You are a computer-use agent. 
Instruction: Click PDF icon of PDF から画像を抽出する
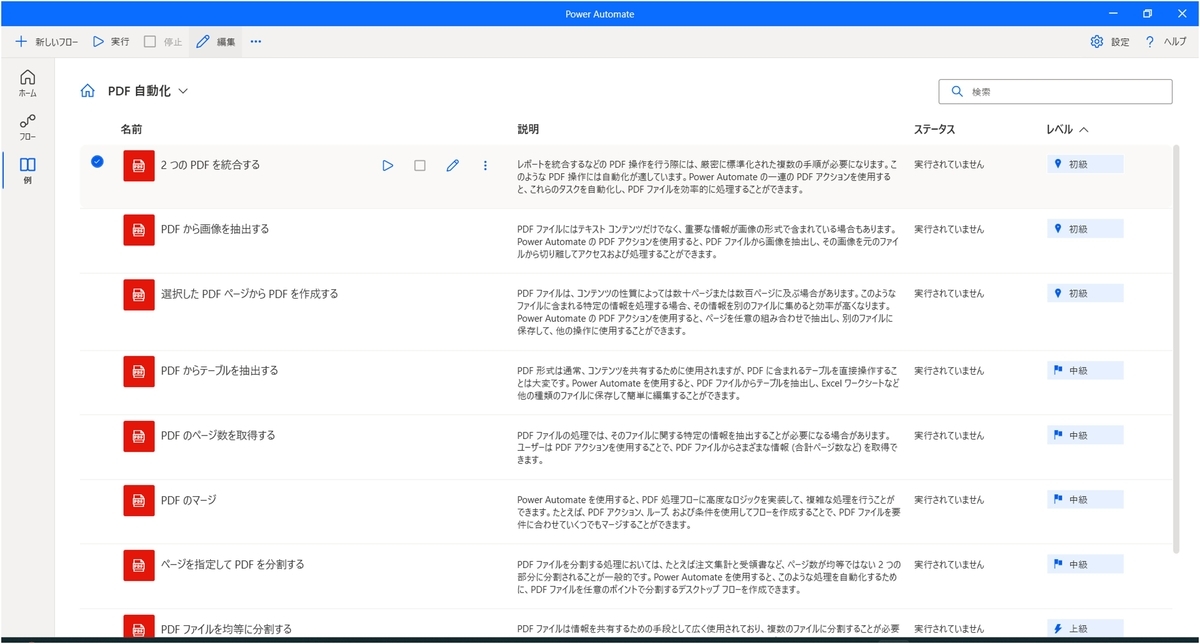[139, 230]
